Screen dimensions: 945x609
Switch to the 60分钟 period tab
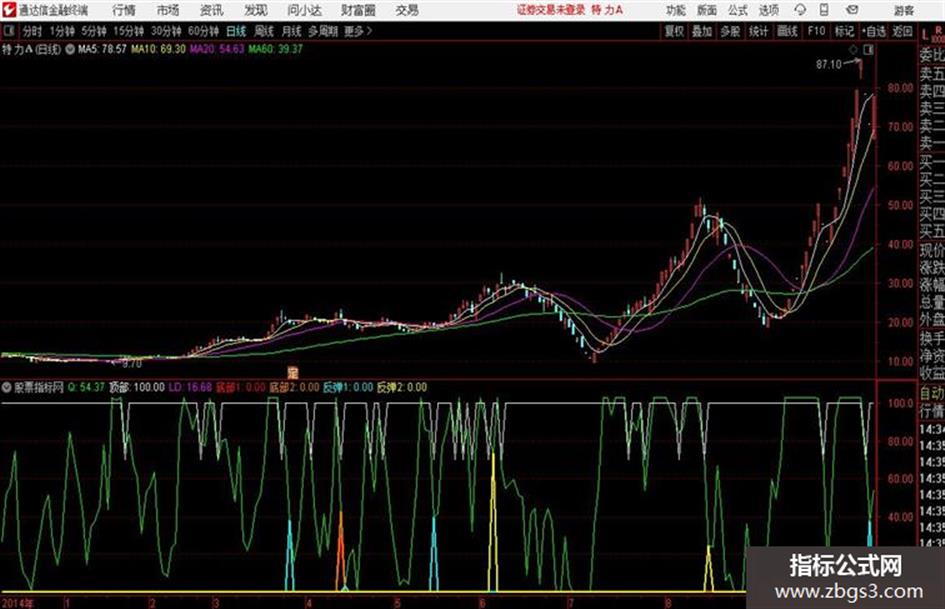(x=203, y=31)
